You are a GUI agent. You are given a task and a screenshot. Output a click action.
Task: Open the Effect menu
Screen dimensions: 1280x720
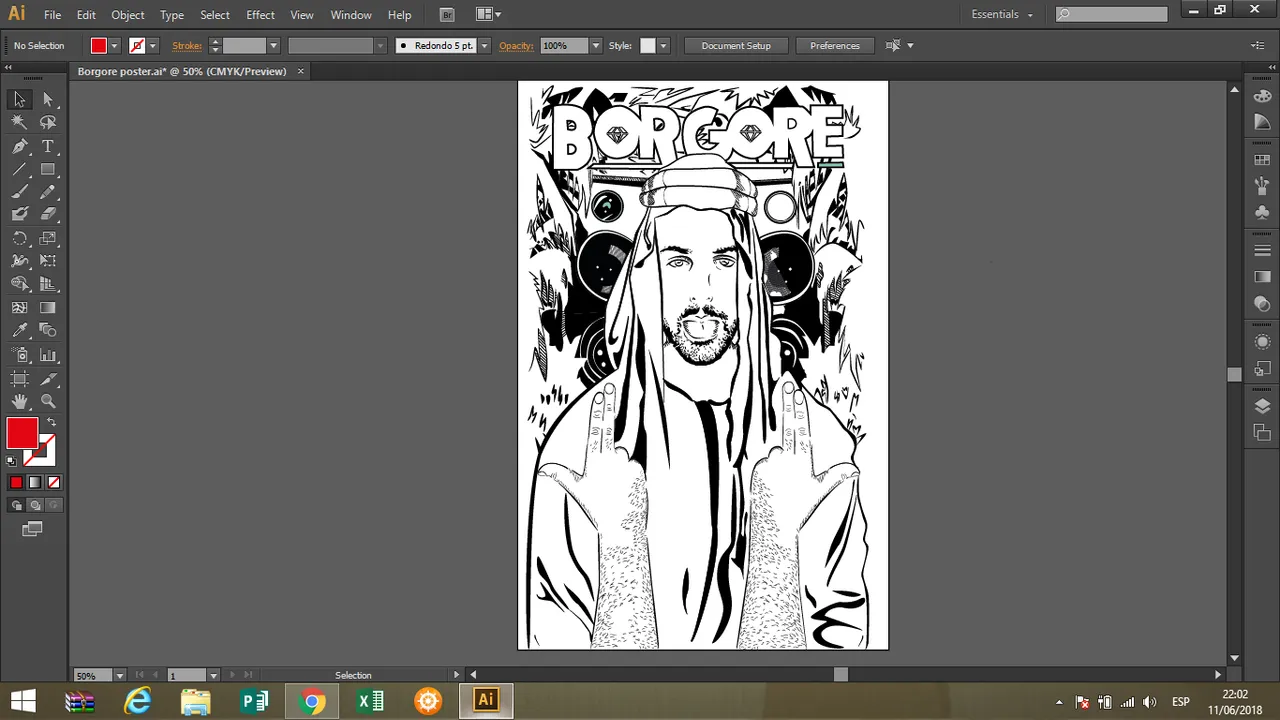point(260,15)
